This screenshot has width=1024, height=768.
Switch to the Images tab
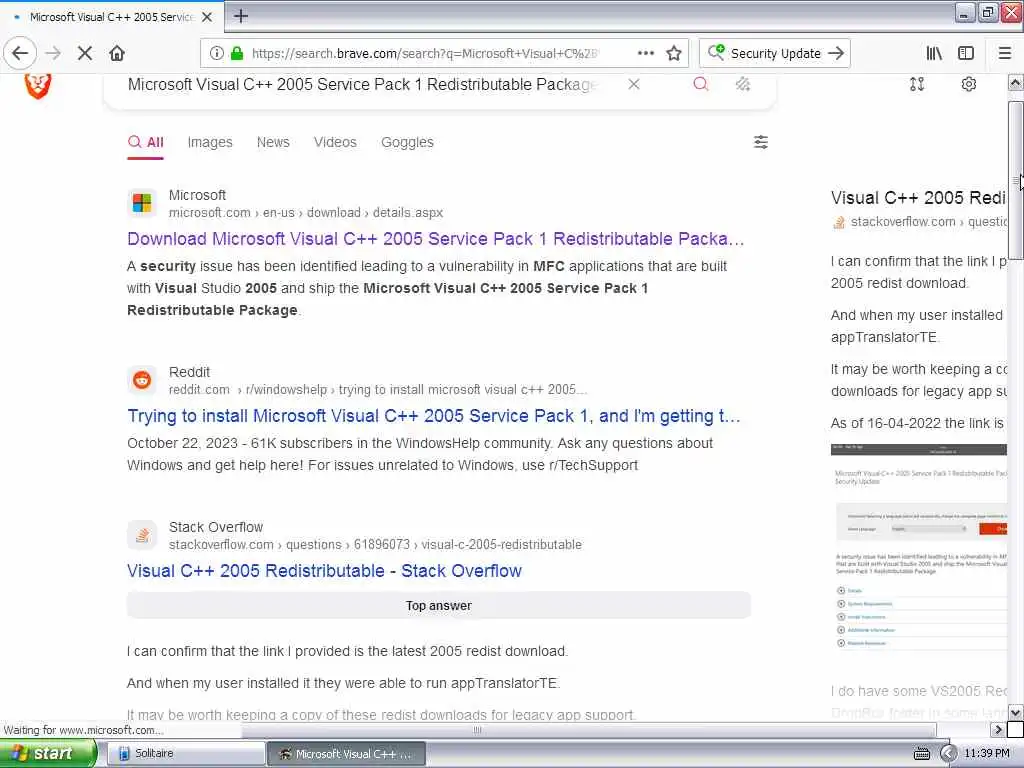click(x=210, y=142)
